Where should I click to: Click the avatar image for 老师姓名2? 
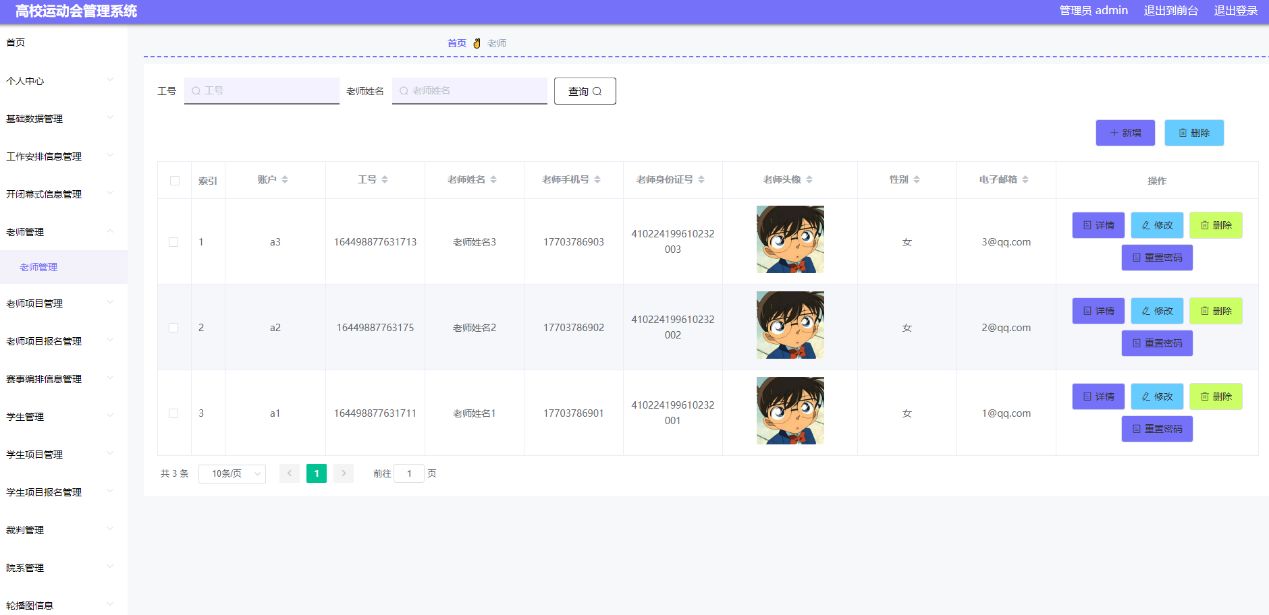coord(790,325)
